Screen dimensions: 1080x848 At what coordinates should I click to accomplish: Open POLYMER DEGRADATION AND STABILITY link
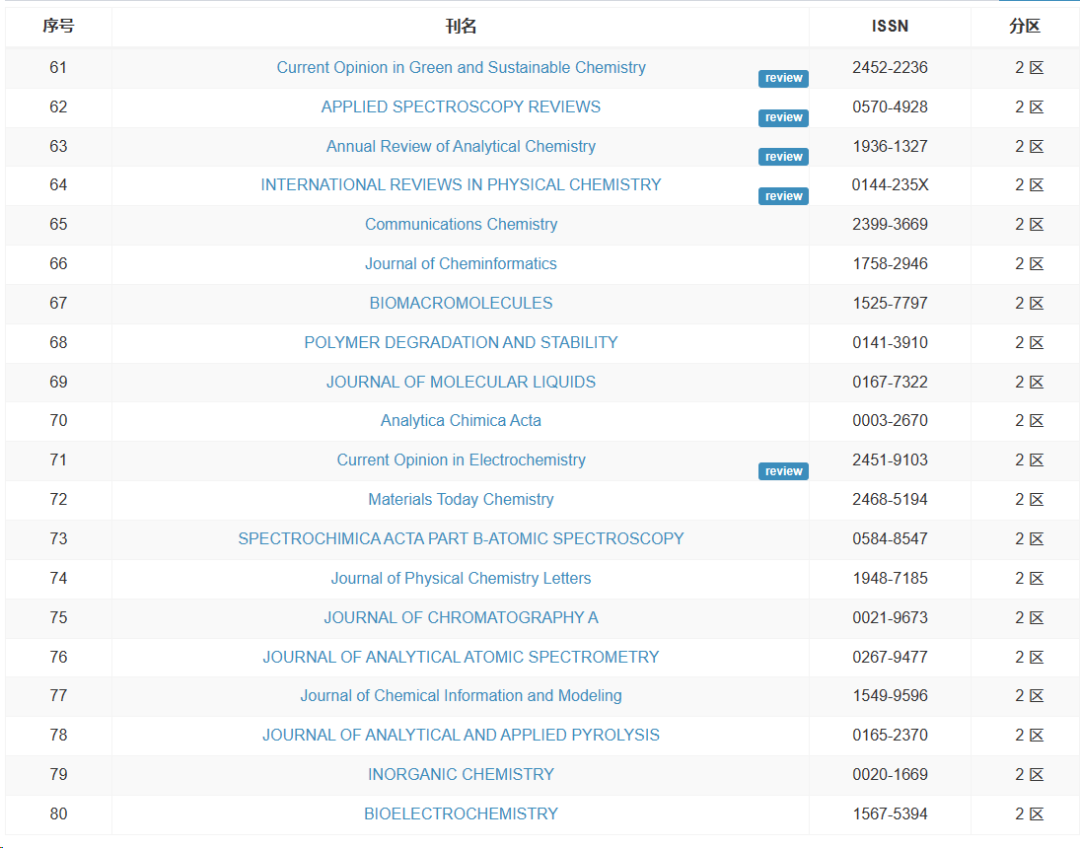coord(461,342)
